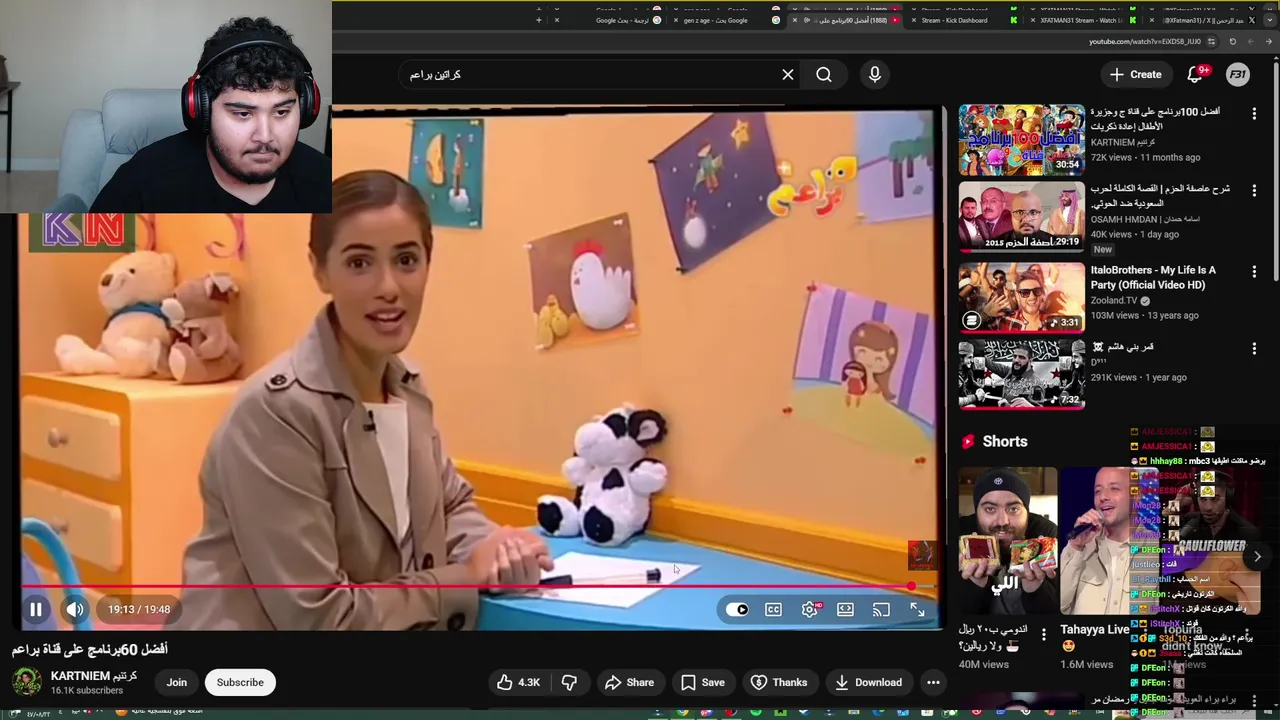This screenshot has width=1280, height=720.
Task: Open ItaloBrothers - My Life Is A Party title
Action: point(1153,277)
